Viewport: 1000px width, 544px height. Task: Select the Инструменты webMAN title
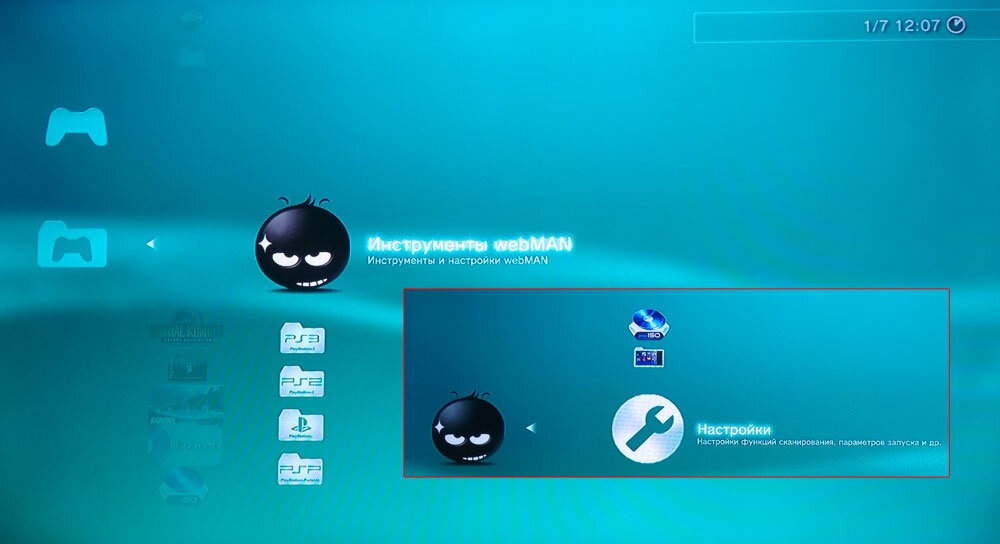coord(470,244)
